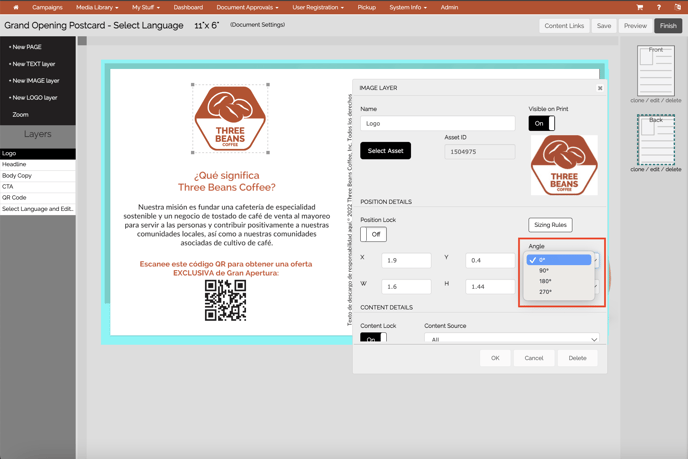
Task: Click the QR code on the postcard
Action: [225, 301]
